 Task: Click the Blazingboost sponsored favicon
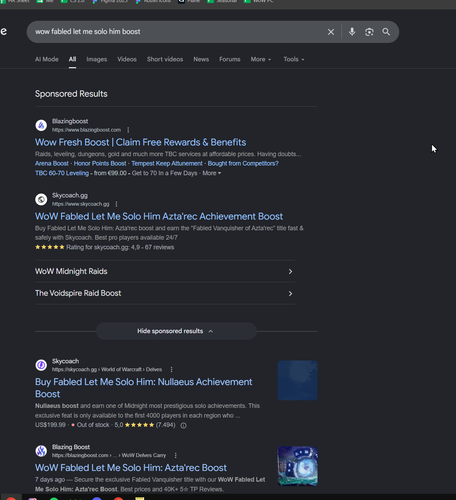tap(41, 126)
